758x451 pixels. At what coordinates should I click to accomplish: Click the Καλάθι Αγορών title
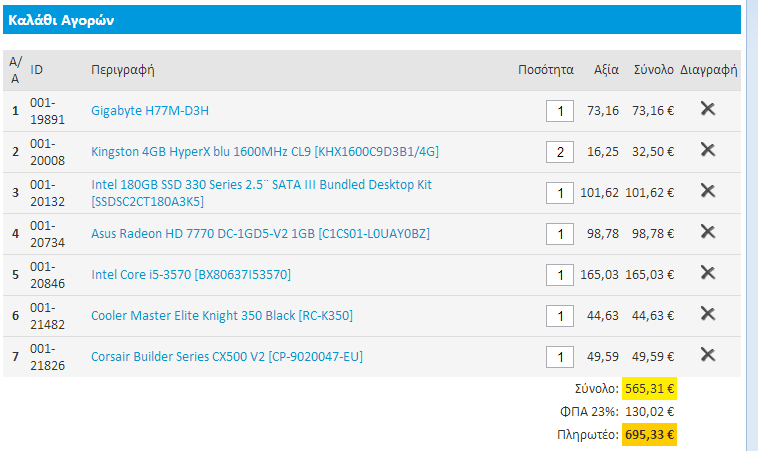click(x=61, y=20)
